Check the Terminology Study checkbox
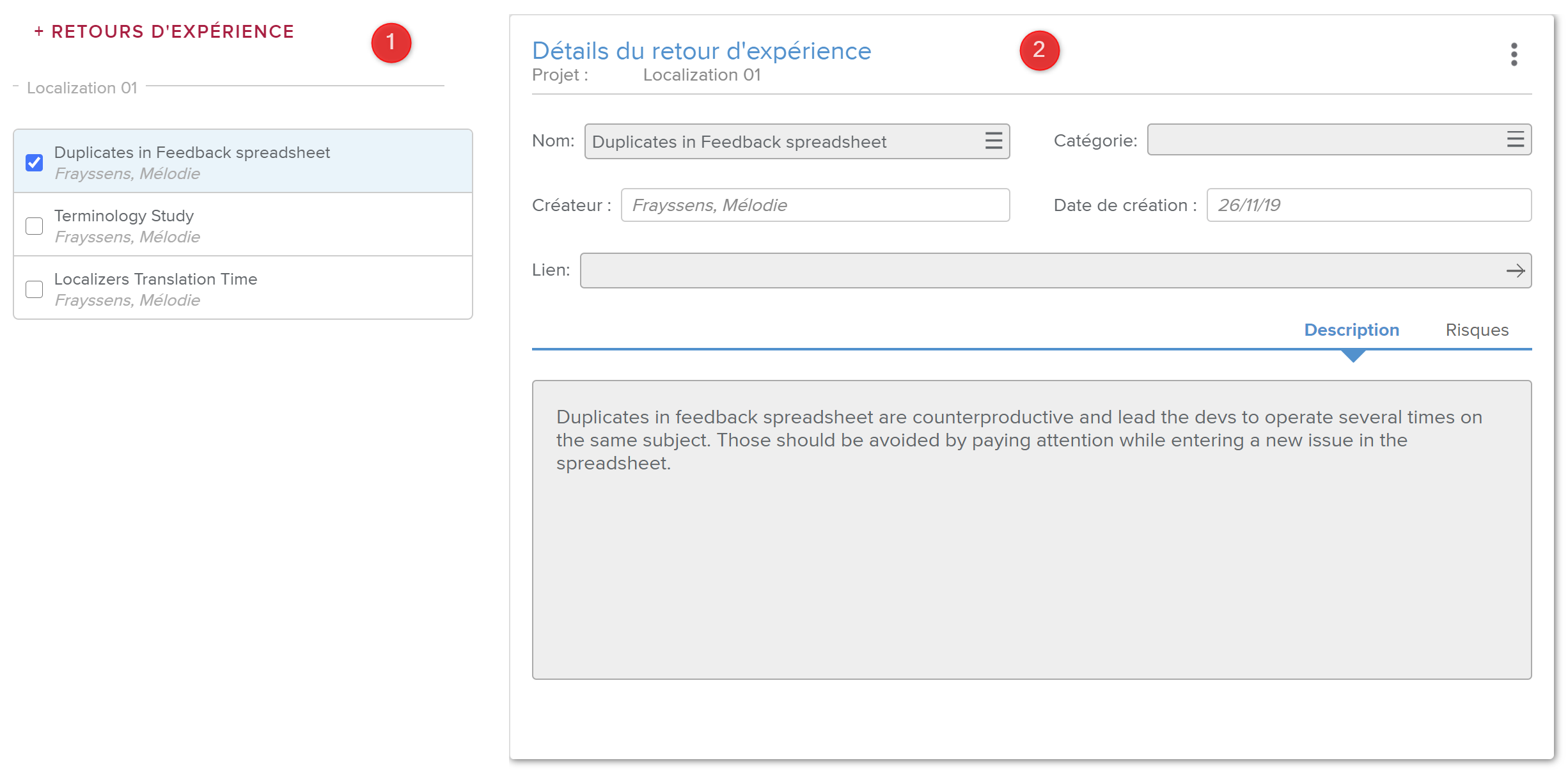 pos(35,226)
